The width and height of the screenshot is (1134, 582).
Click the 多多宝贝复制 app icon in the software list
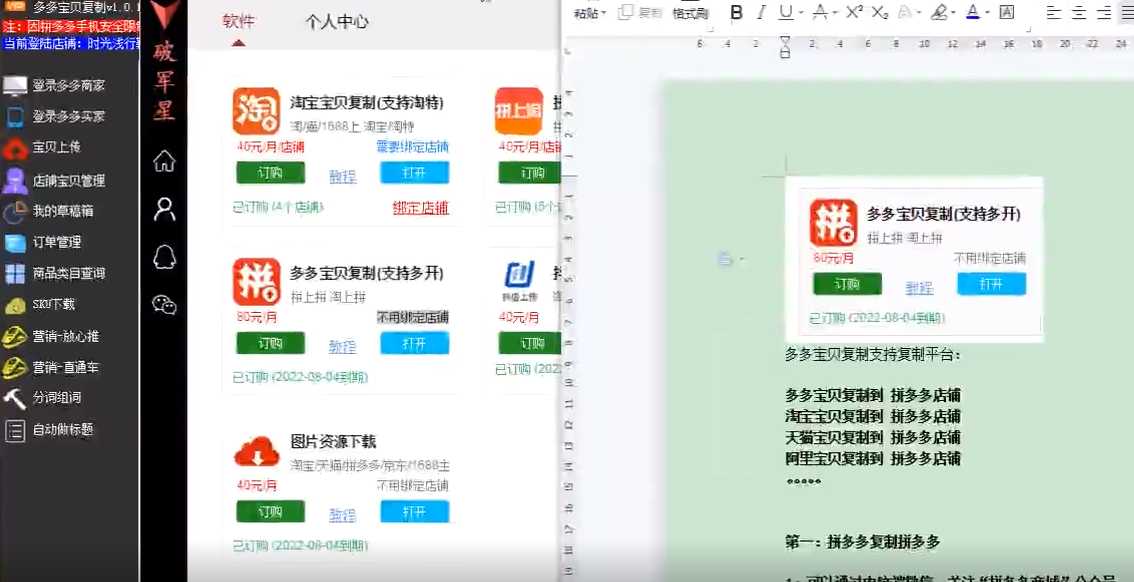point(256,281)
